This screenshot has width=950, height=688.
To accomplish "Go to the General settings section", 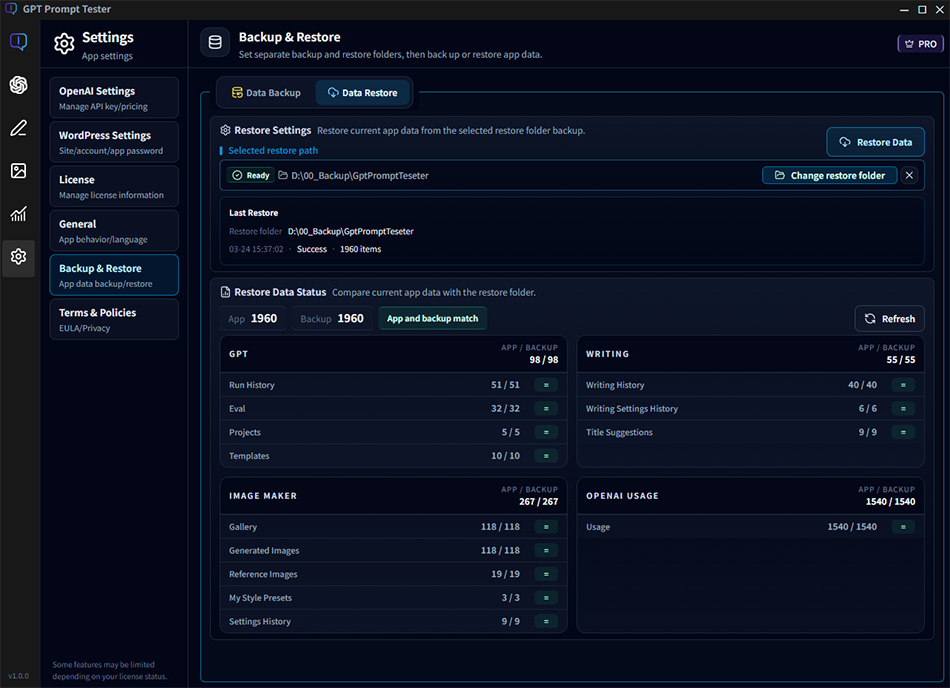I will point(114,230).
